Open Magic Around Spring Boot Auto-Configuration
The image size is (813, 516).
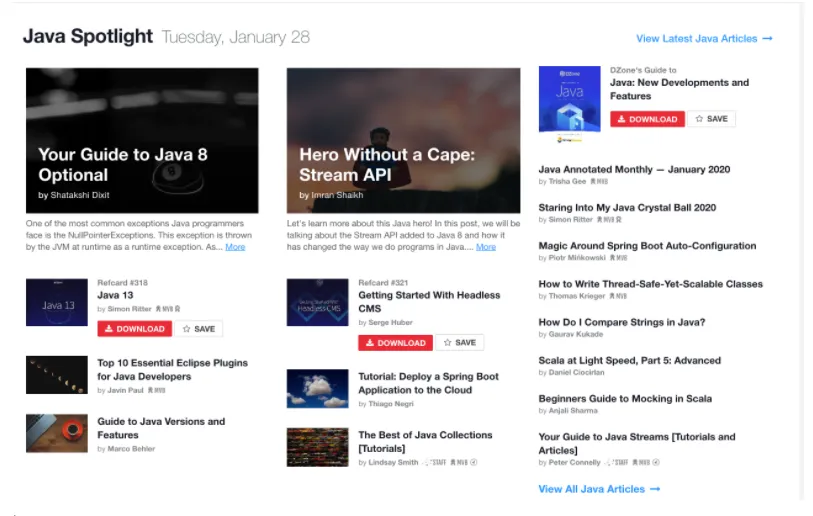[x=647, y=246]
